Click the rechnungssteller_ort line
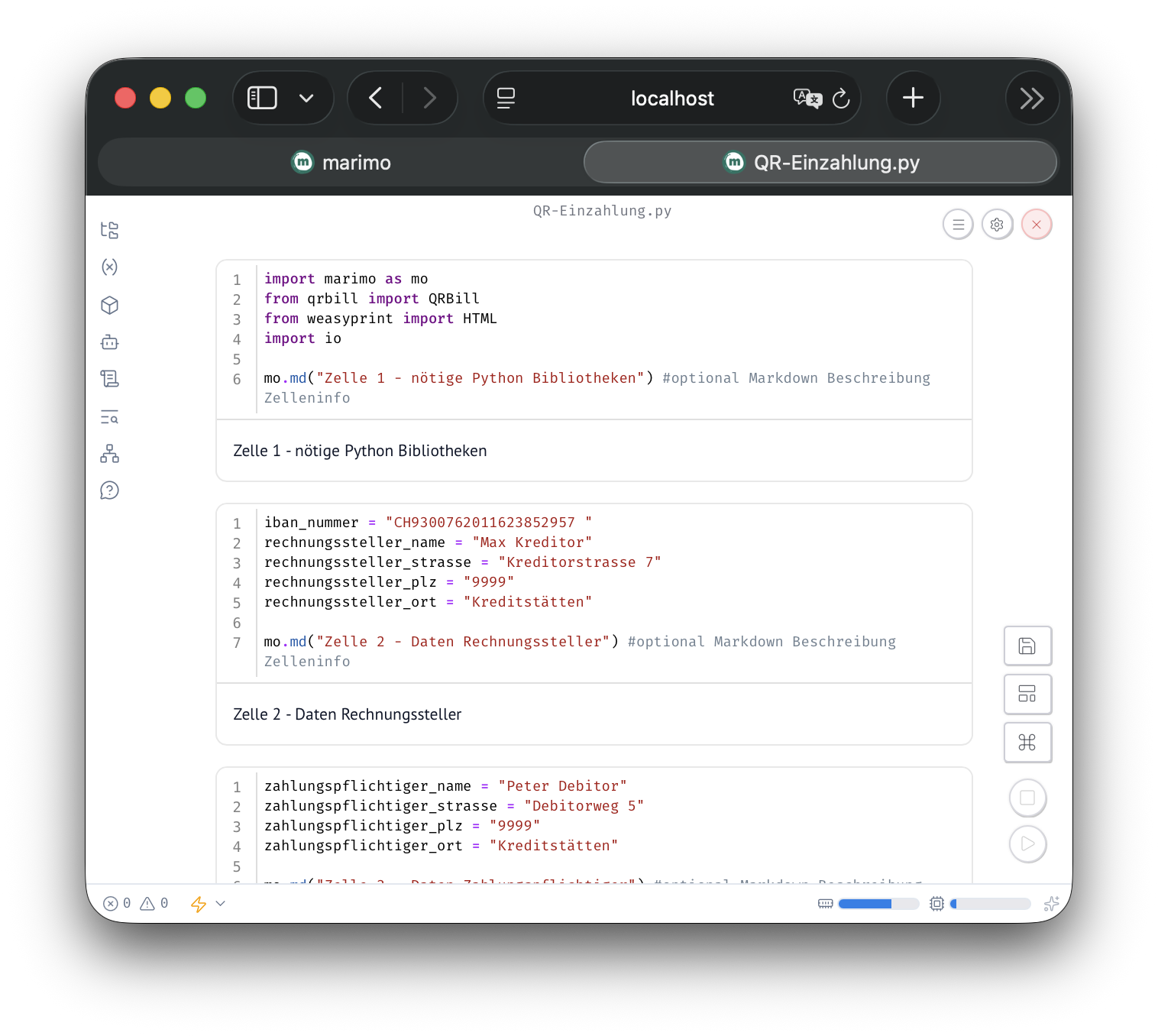Viewport: 1158px width, 1036px height. coord(428,602)
